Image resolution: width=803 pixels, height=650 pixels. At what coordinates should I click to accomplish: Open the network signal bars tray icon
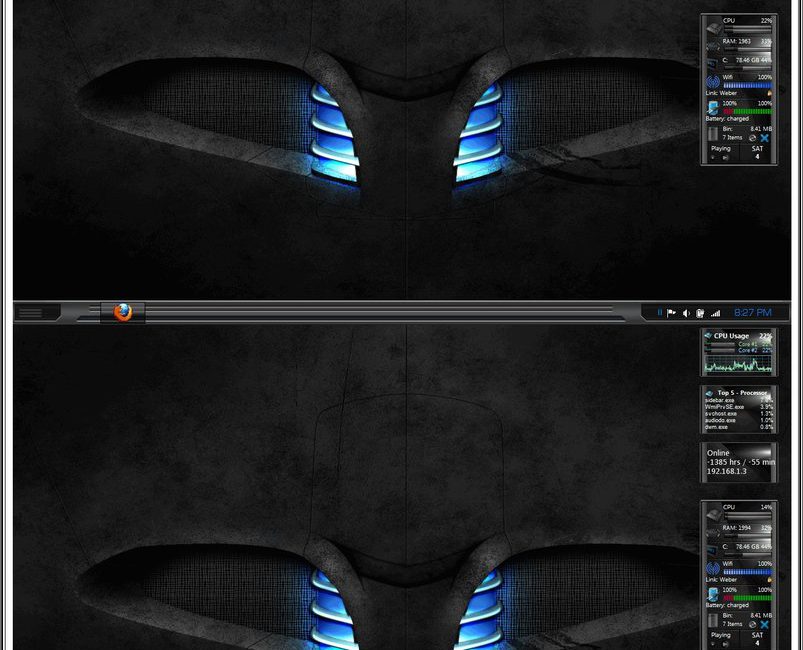715,313
